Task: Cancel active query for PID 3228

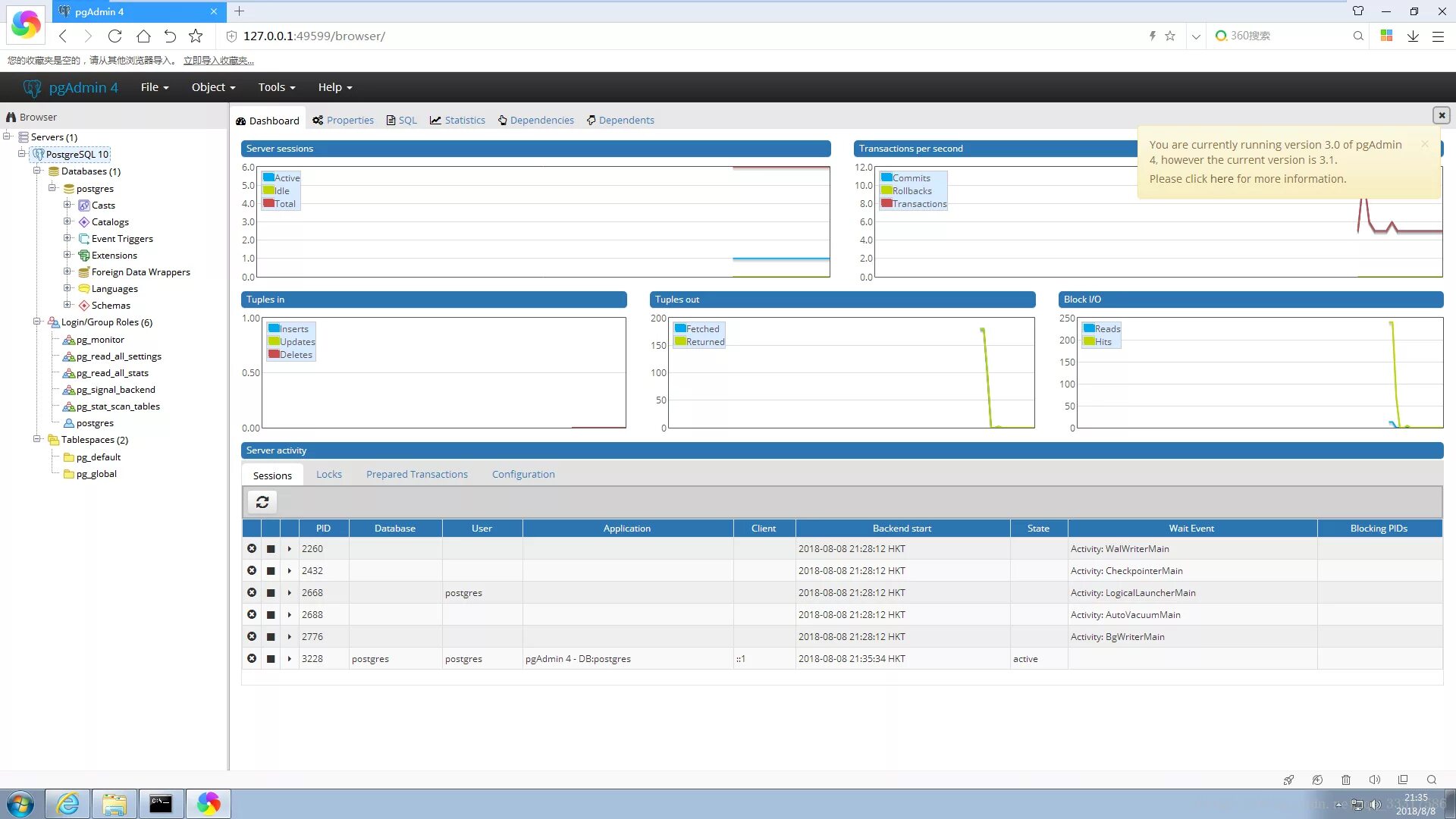Action: pos(271,659)
